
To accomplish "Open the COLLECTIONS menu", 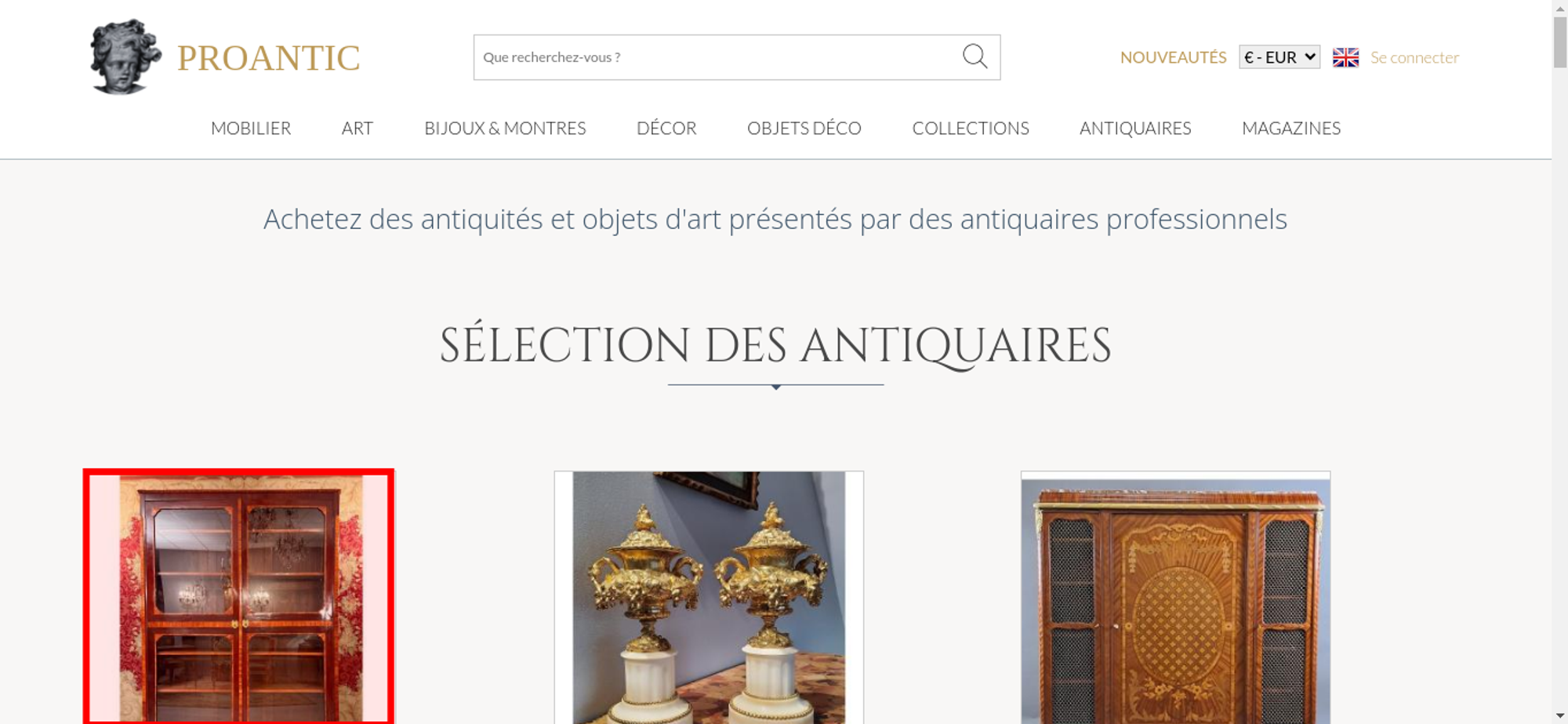I will tap(971, 128).
